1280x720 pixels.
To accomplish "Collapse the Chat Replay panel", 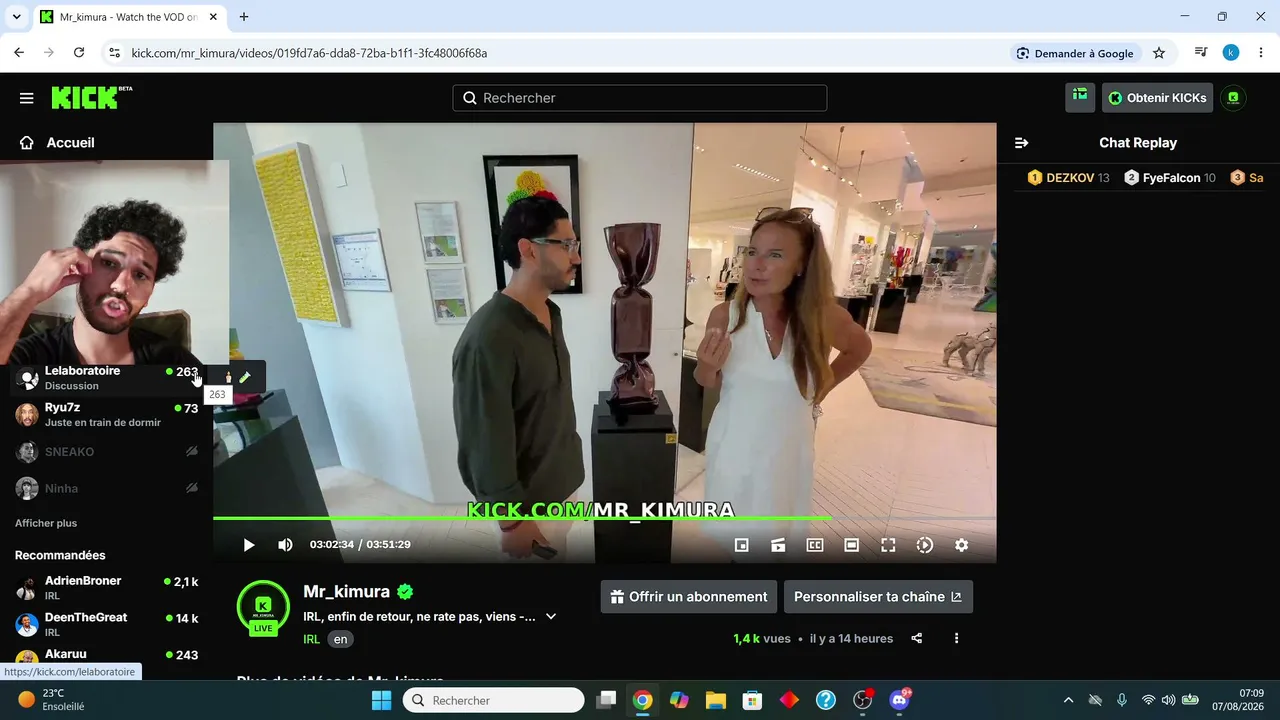I will click(1022, 143).
